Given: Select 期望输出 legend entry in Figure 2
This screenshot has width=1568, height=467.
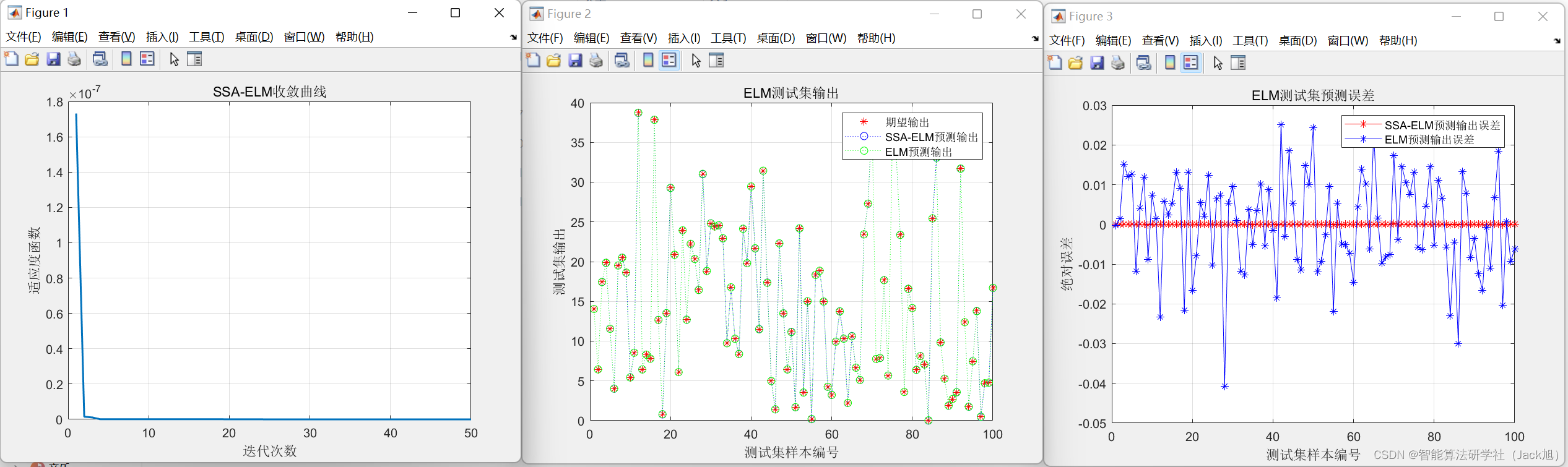Looking at the screenshot, I should (x=907, y=122).
